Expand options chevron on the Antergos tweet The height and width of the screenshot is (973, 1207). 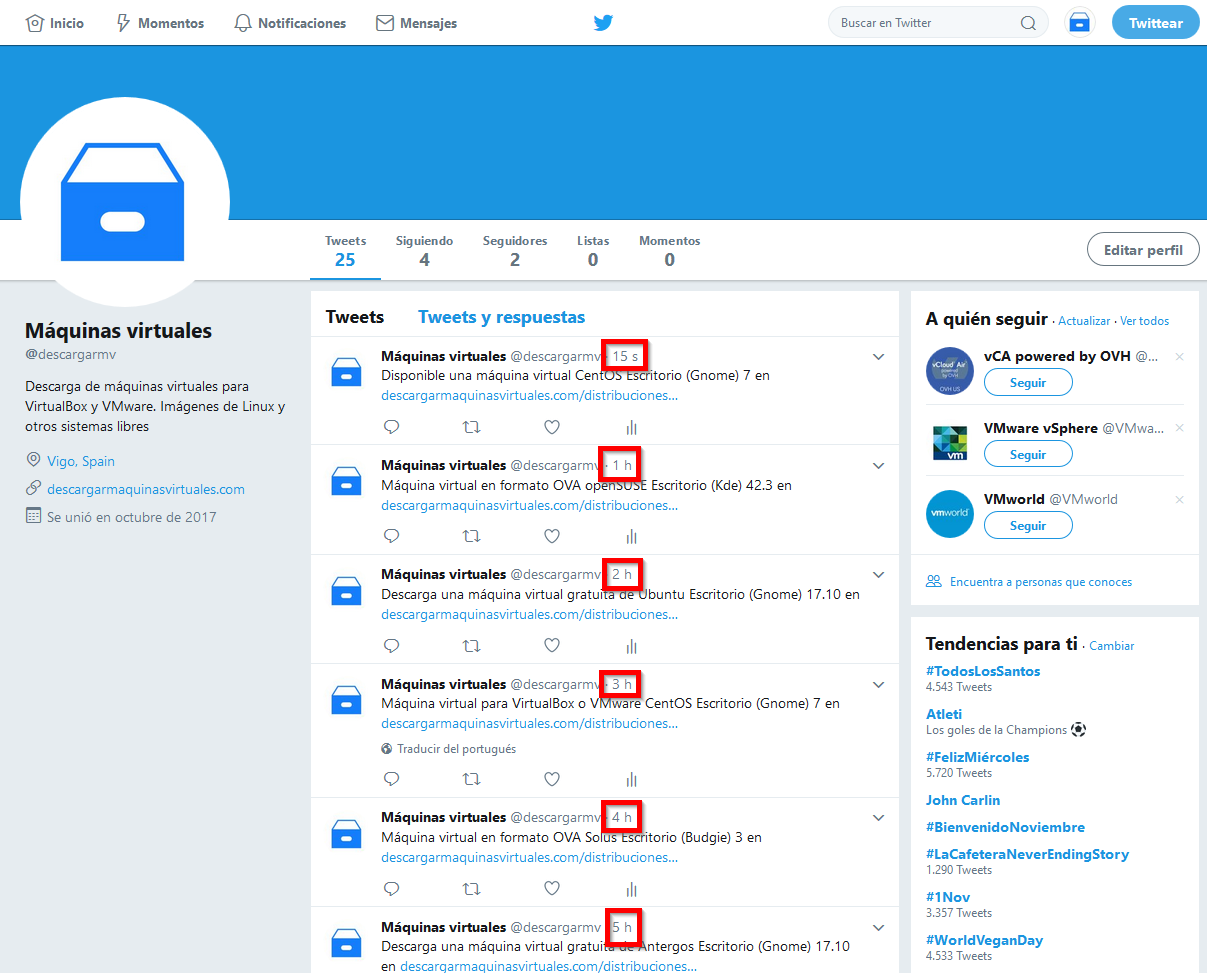878,928
